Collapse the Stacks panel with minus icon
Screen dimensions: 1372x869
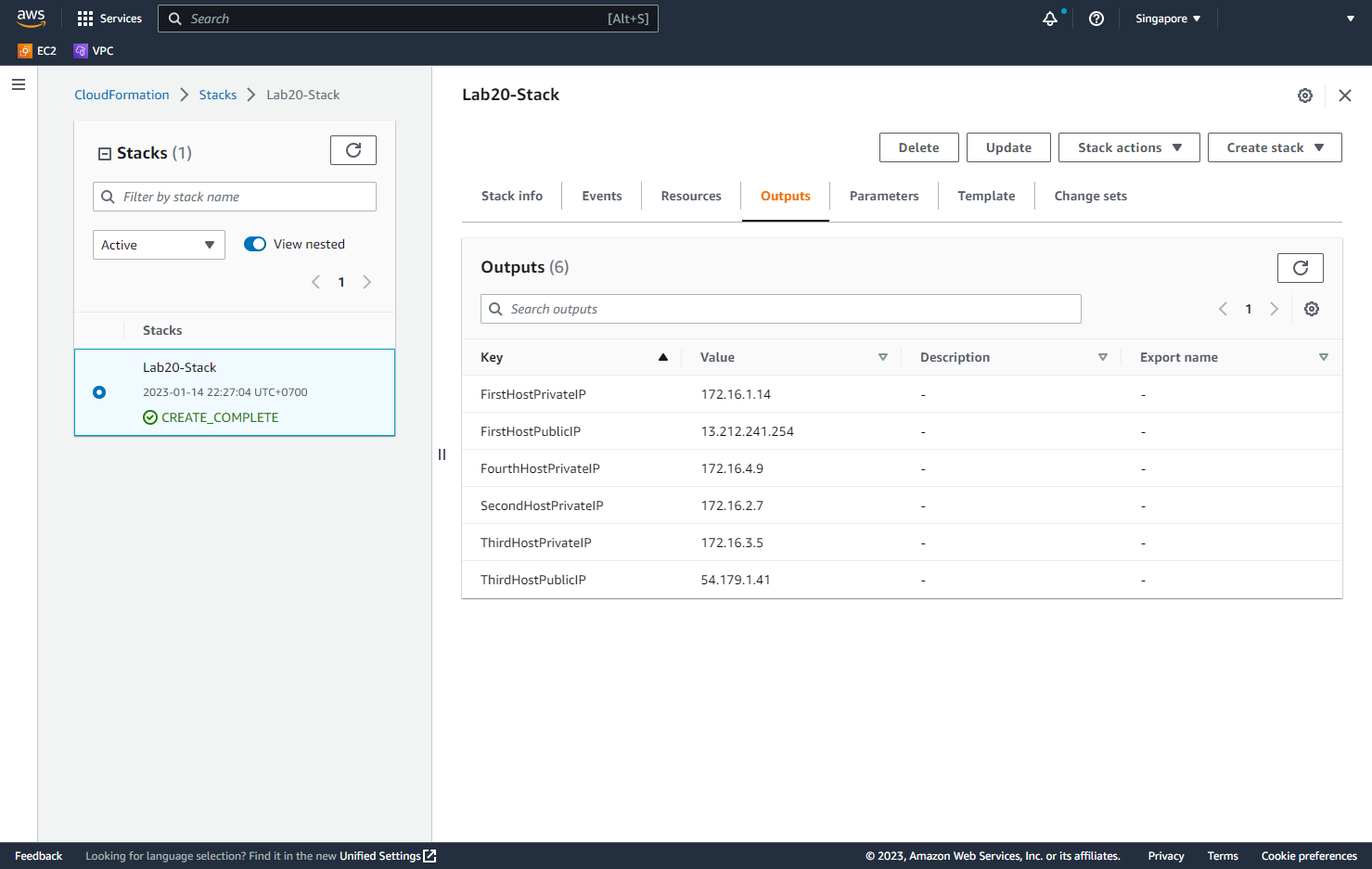[105, 154]
